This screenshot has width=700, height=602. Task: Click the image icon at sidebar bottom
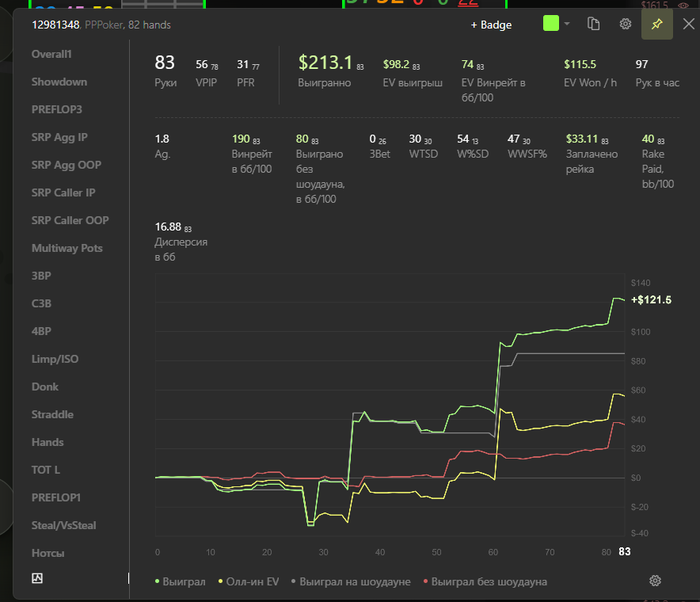pyautogui.click(x=38, y=578)
